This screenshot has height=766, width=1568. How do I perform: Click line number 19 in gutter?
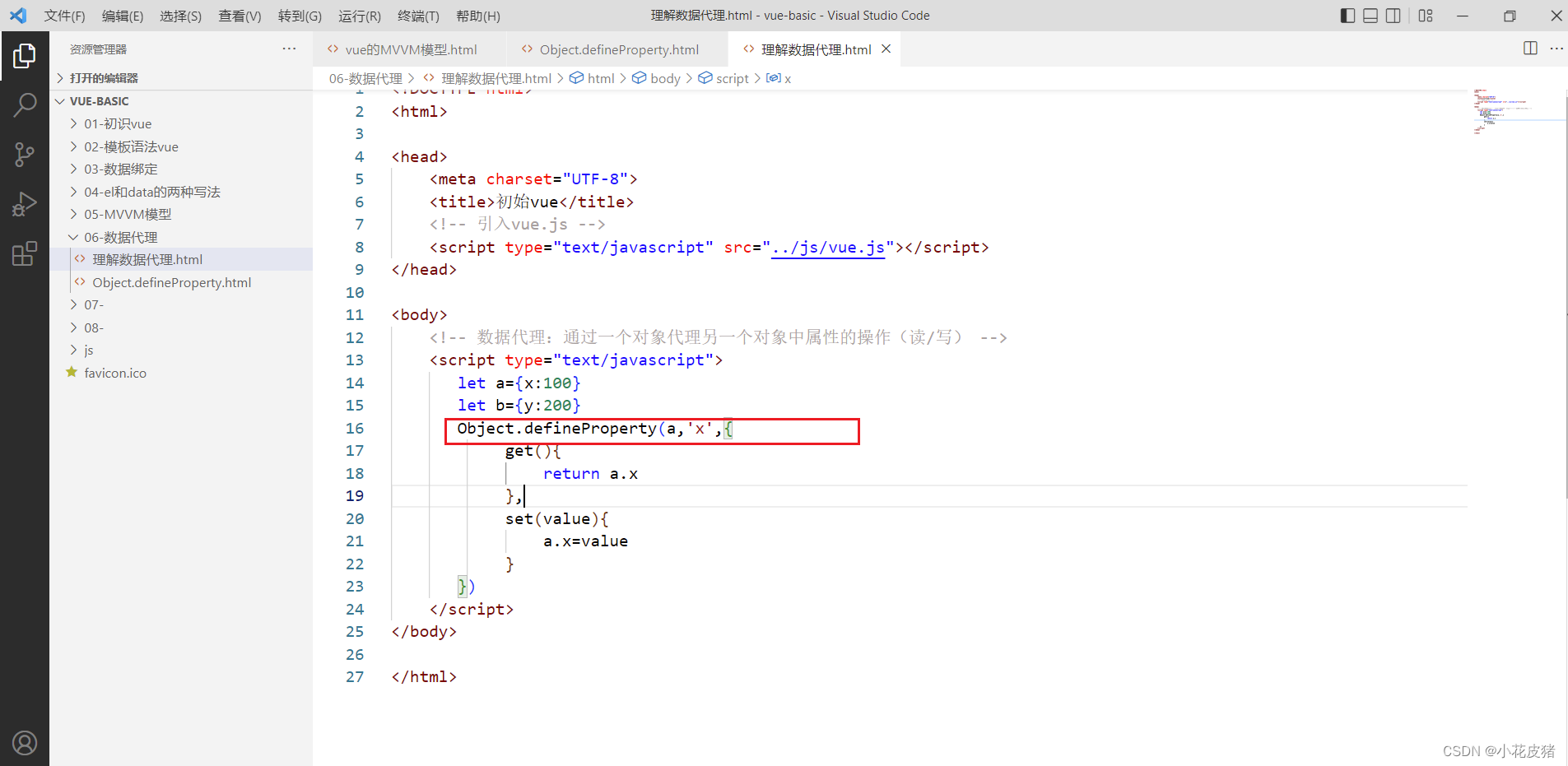[355, 495]
